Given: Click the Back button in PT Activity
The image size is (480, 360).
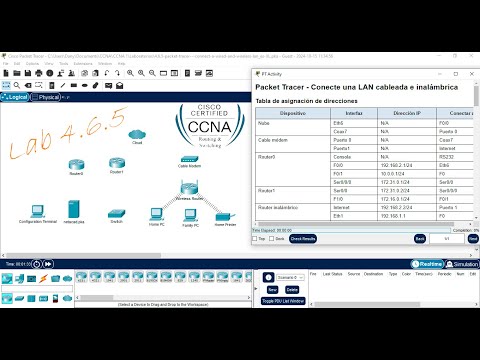Looking at the screenshot, I should tap(420, 239).
